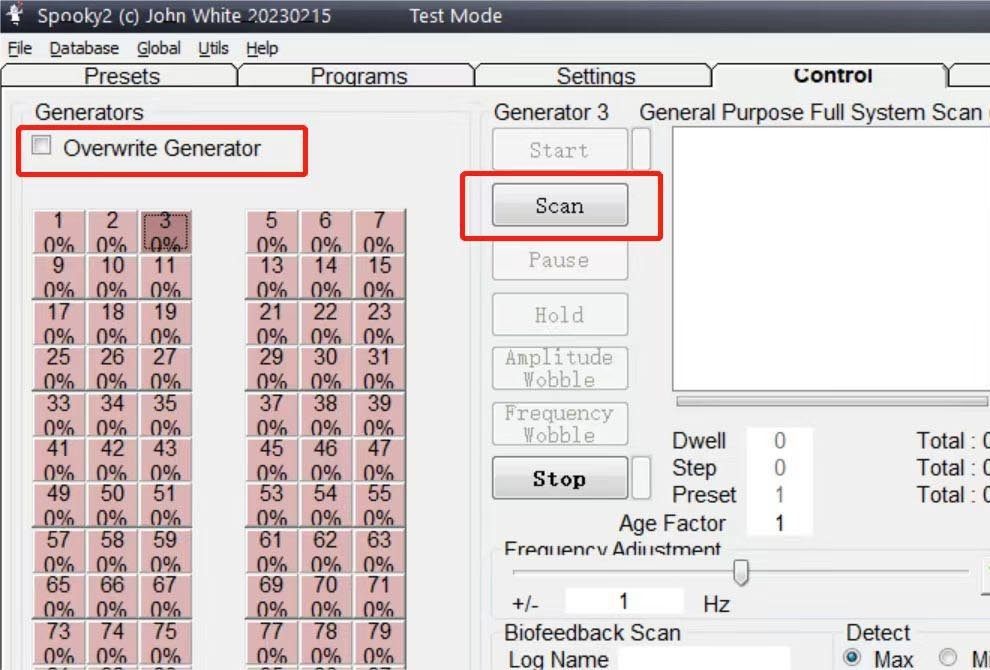990x670 pixels.
Task: Select generator 71 button
Action: [x=379, y=596]
